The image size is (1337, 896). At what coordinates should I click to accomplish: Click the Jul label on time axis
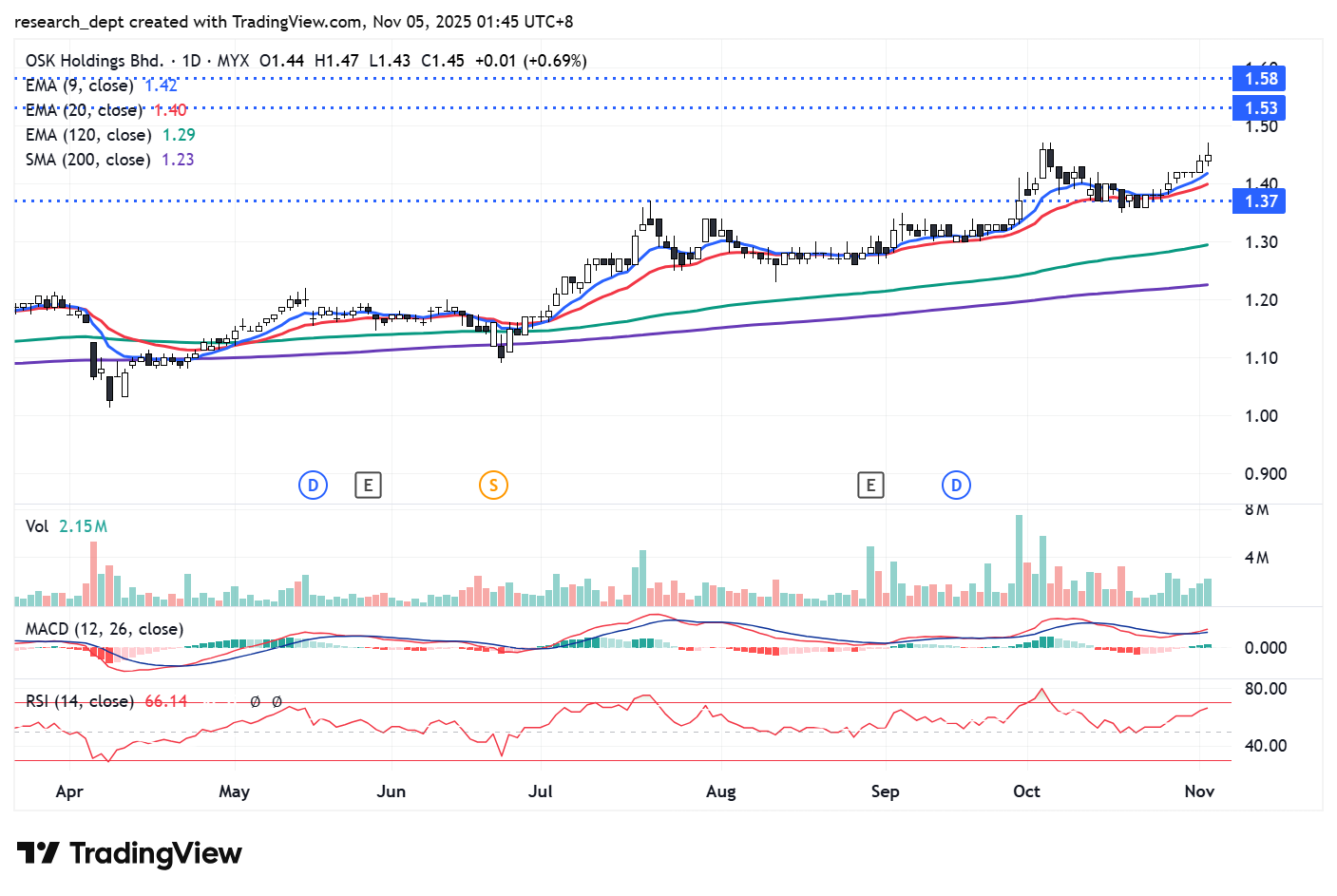540,791
